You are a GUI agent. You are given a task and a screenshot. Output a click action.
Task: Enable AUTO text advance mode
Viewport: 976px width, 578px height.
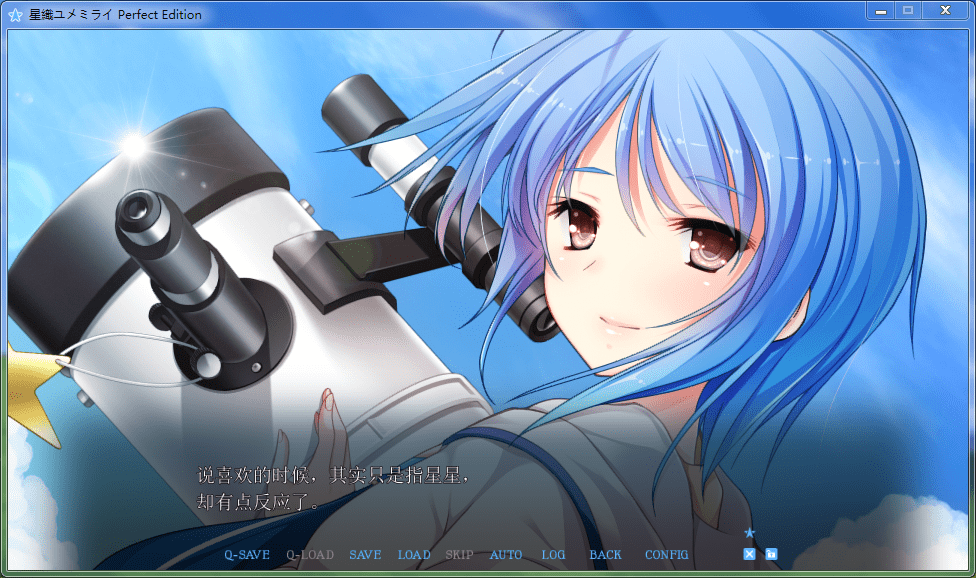[x=506, y=555]
